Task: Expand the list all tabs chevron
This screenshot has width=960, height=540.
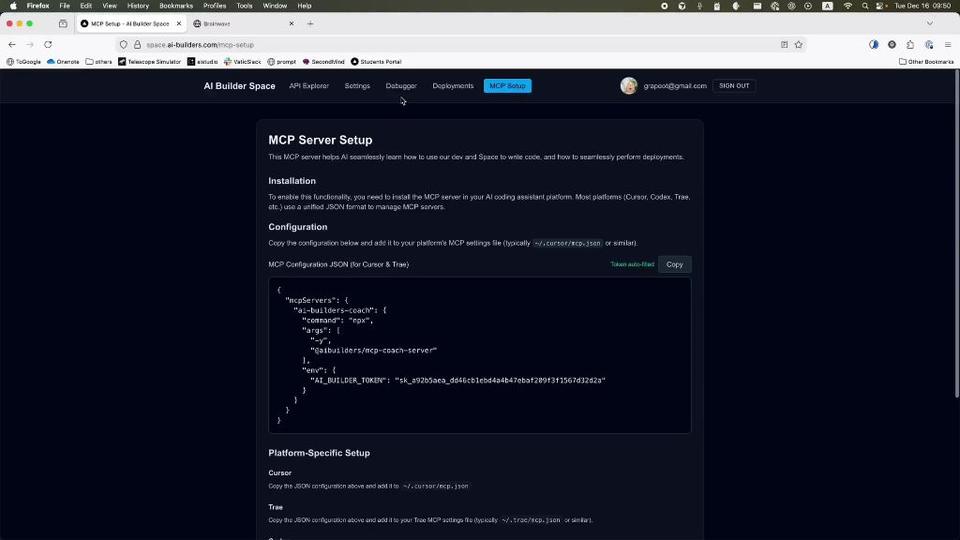Action: (x=930, y=24)
